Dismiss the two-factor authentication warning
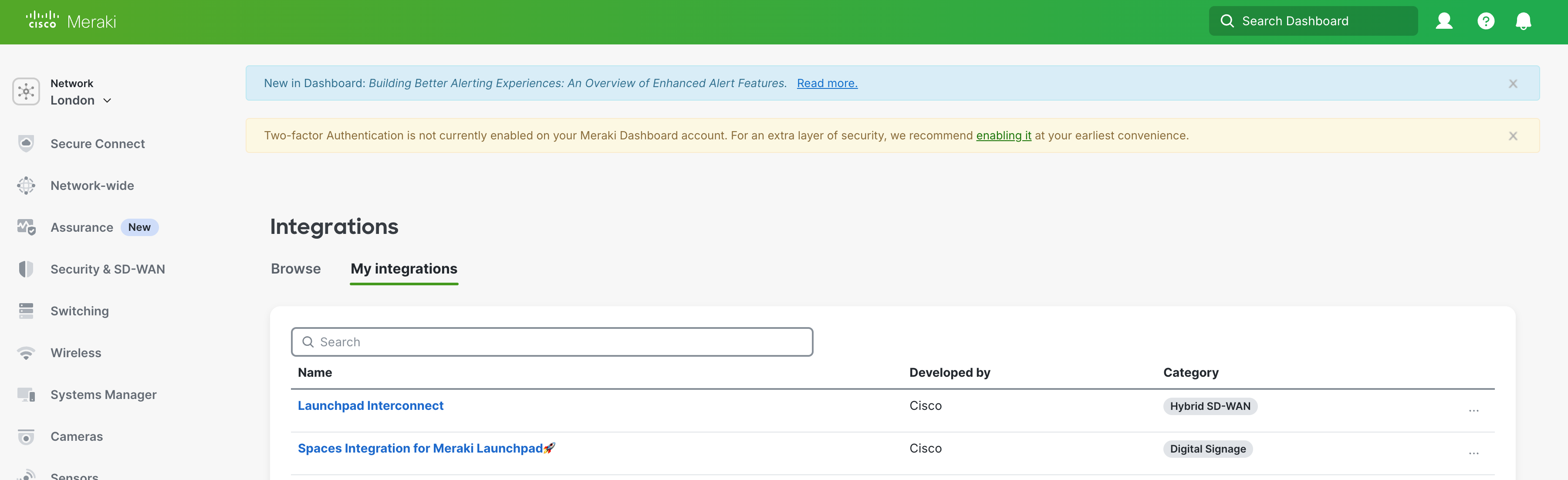 pyautogui.click(x=1513, y=136)
